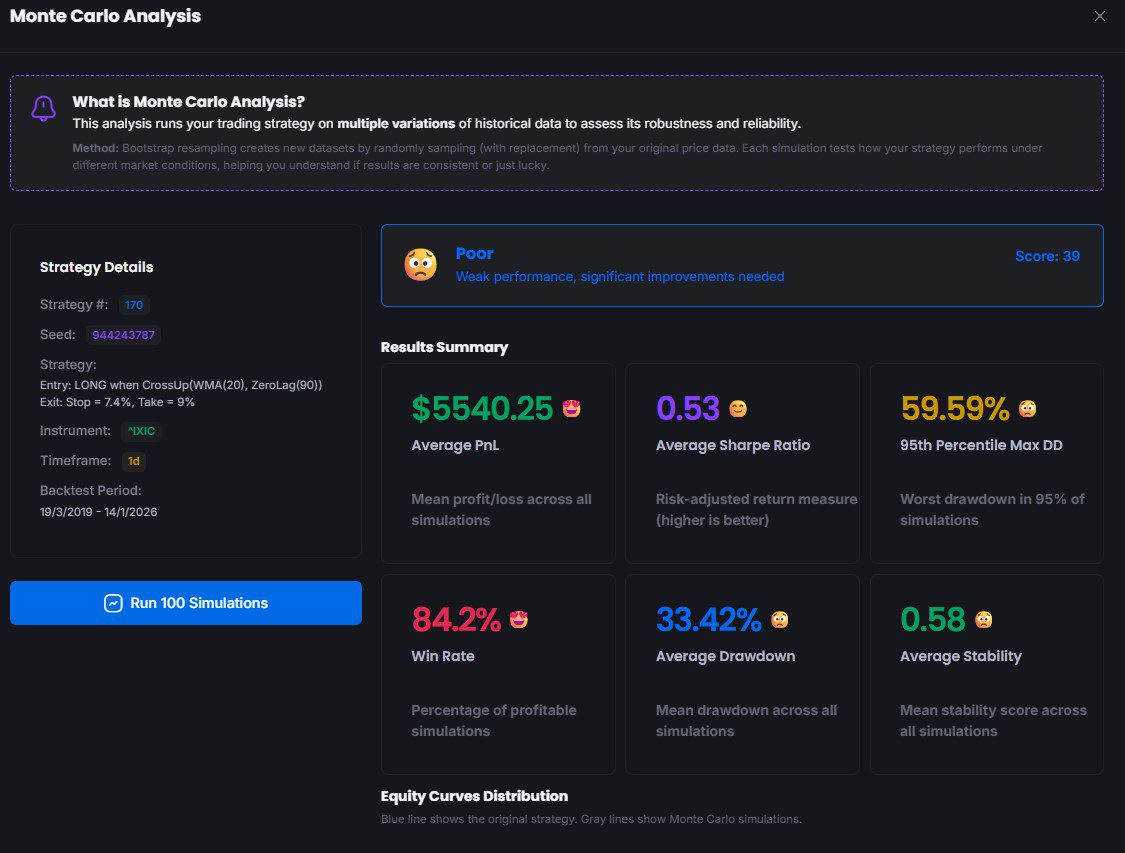Image resolution: width=1125 pixels, height=853 pixels.
Task: Click the Equity Curves Distribution heading
Action: [474, 796]
